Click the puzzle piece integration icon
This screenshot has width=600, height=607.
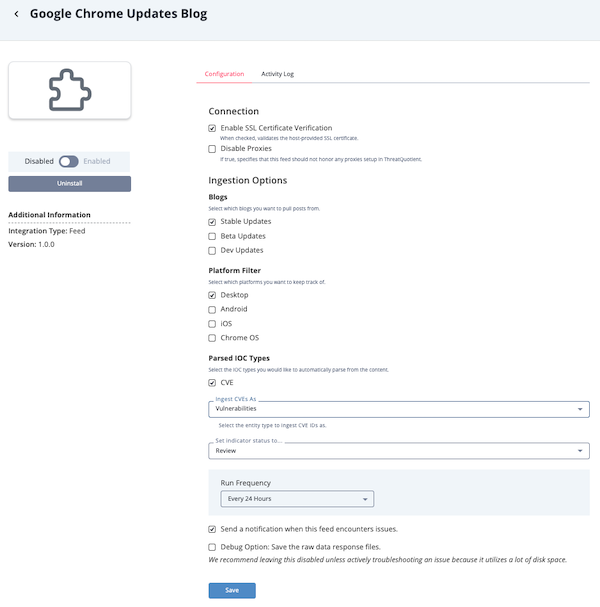tap(70, 90)
